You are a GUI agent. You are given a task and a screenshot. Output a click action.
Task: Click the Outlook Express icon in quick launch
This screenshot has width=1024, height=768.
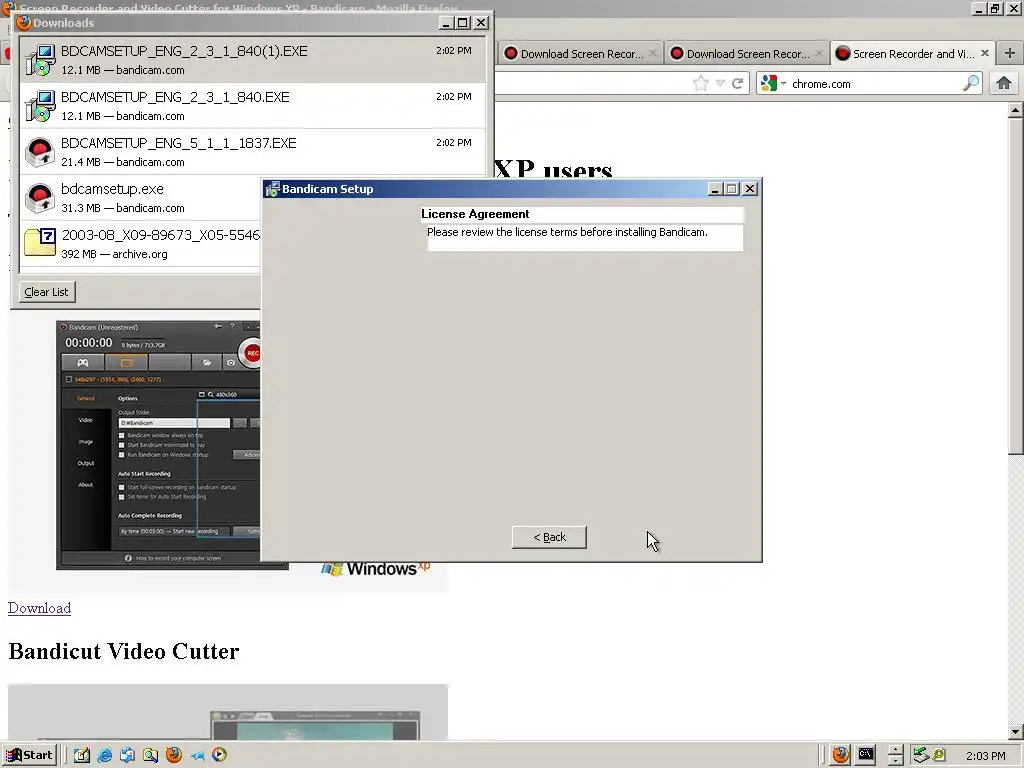pyautogui.click(x=127, y=755)
